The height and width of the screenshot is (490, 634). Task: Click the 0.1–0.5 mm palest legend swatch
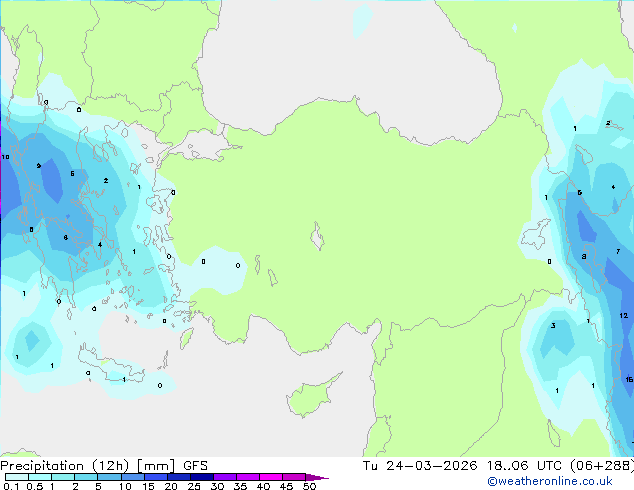pyautogui.click(x=17, y=477)
